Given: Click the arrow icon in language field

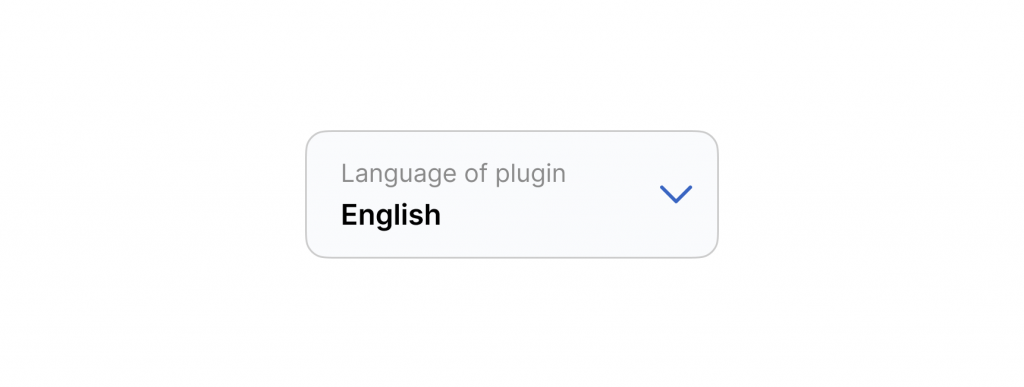Looking at the screenshot, I should coord(676,194).
